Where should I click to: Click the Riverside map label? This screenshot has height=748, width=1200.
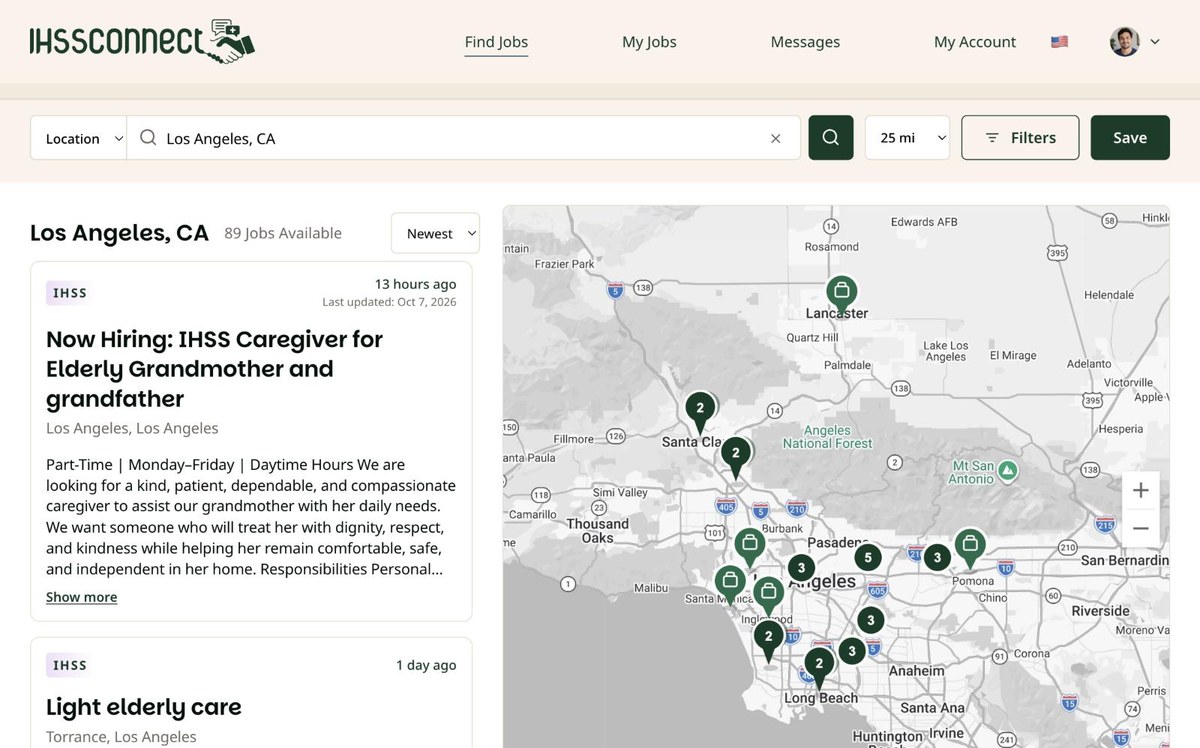1100,611
